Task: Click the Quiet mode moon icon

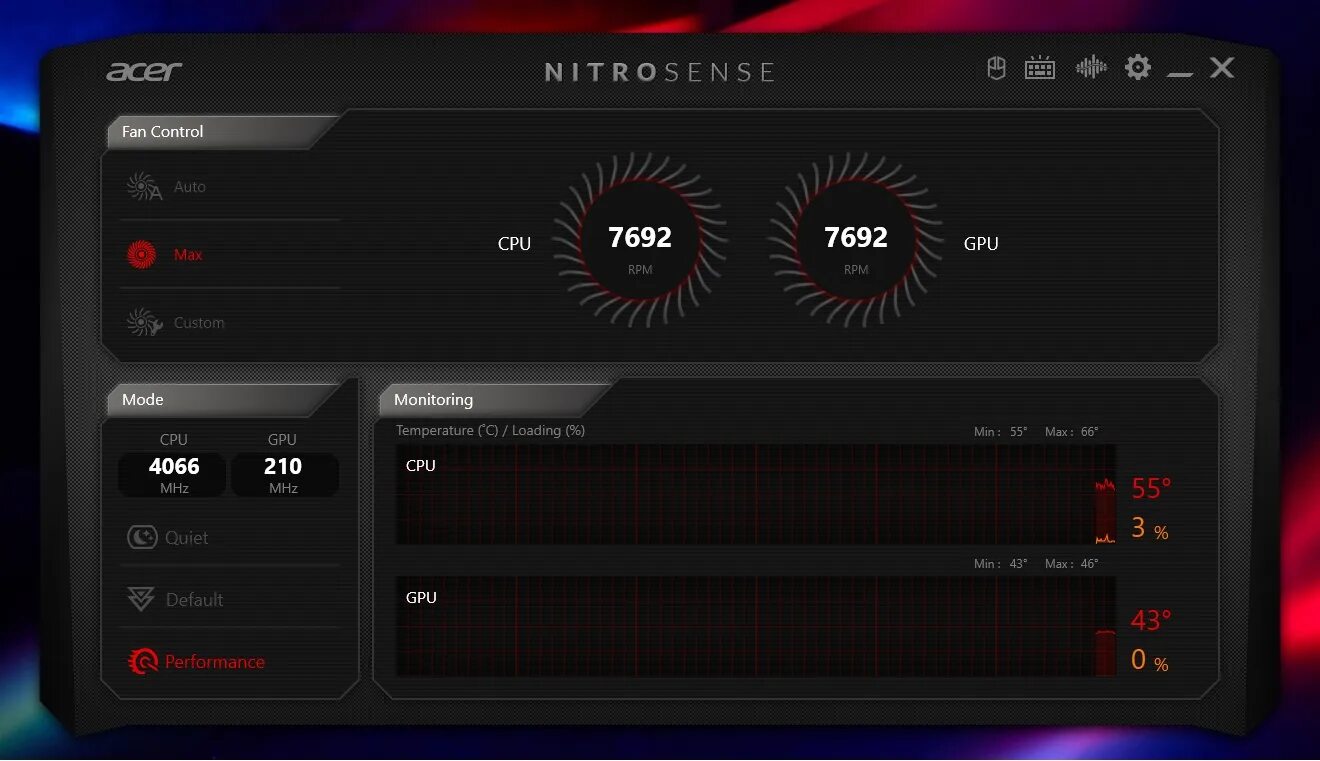Action: click(x=142, y=538)
